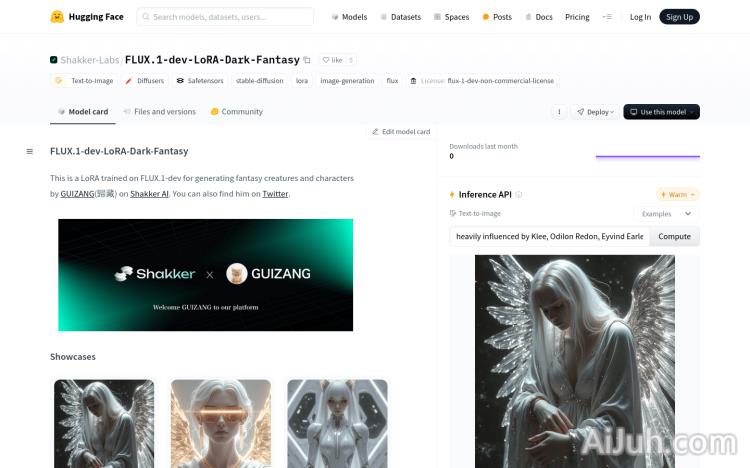Open the angel with crystal wings showcase thumbnail

104,423
